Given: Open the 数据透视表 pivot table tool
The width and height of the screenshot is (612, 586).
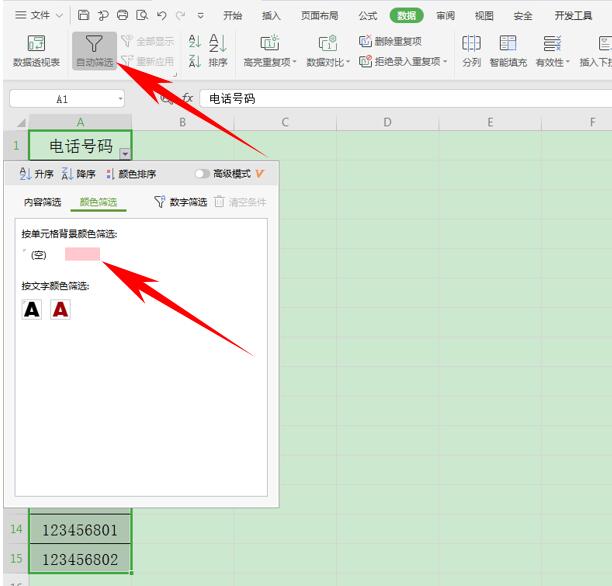Looking at the screenshot, I should click(36, 51).
